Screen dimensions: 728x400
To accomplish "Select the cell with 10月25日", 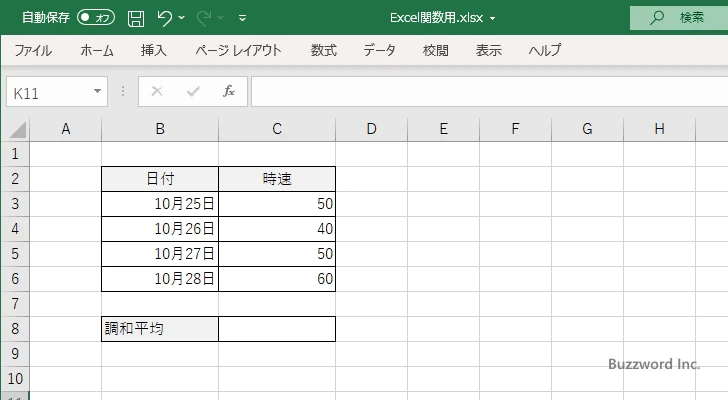I will click(160, 204).
